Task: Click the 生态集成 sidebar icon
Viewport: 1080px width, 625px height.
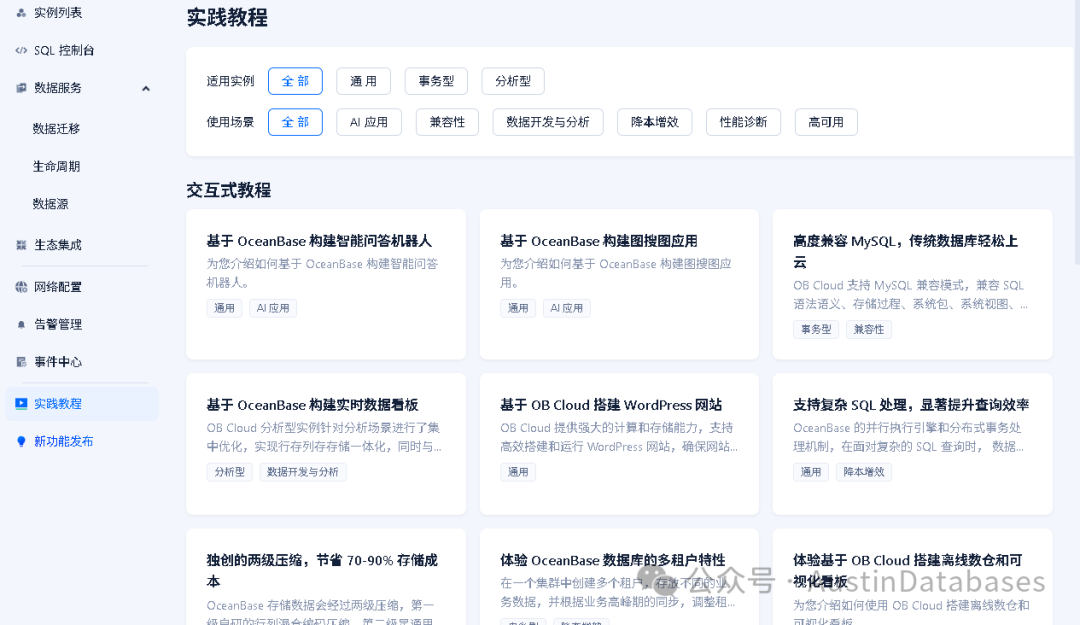Action: (21, 245)
